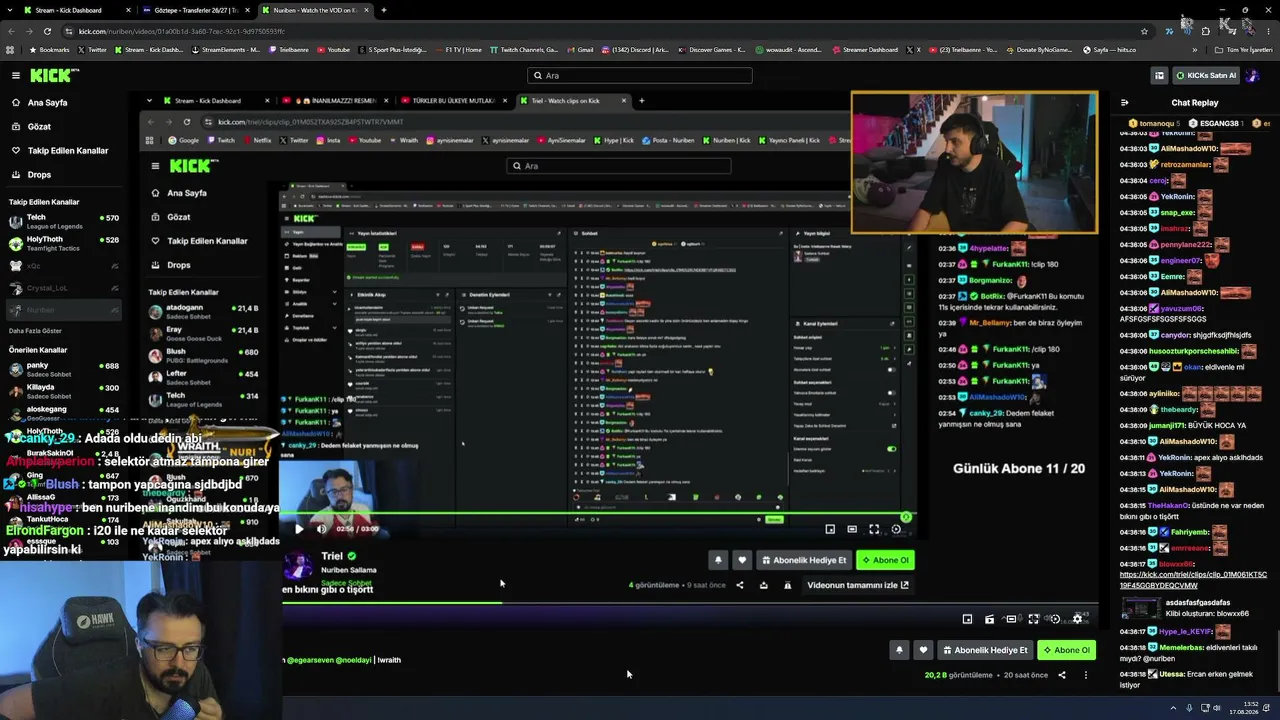Seek the VOD using the progress bar
1280x720 pixels.
coord(690,602)
